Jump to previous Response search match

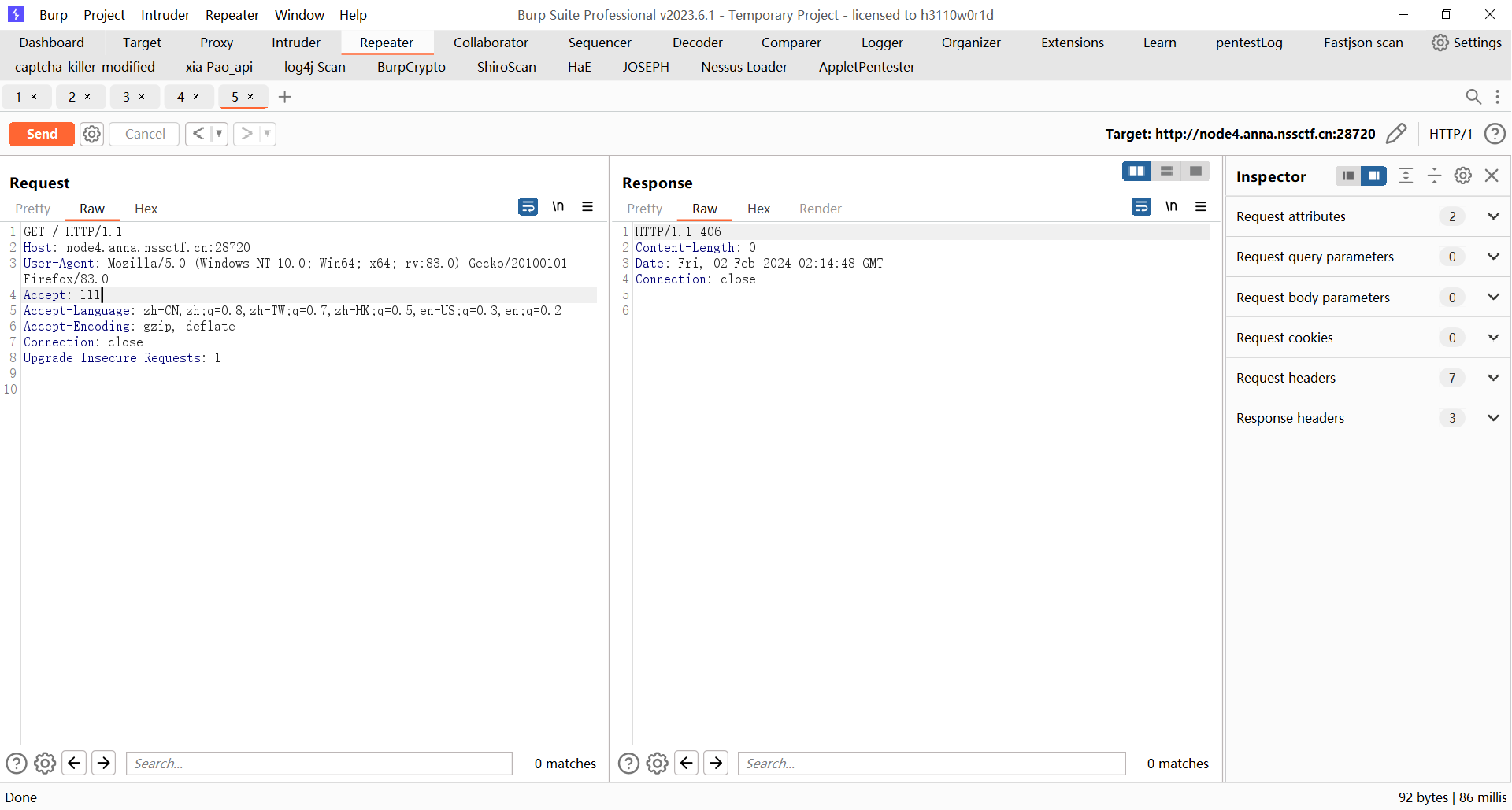[686, 763]
